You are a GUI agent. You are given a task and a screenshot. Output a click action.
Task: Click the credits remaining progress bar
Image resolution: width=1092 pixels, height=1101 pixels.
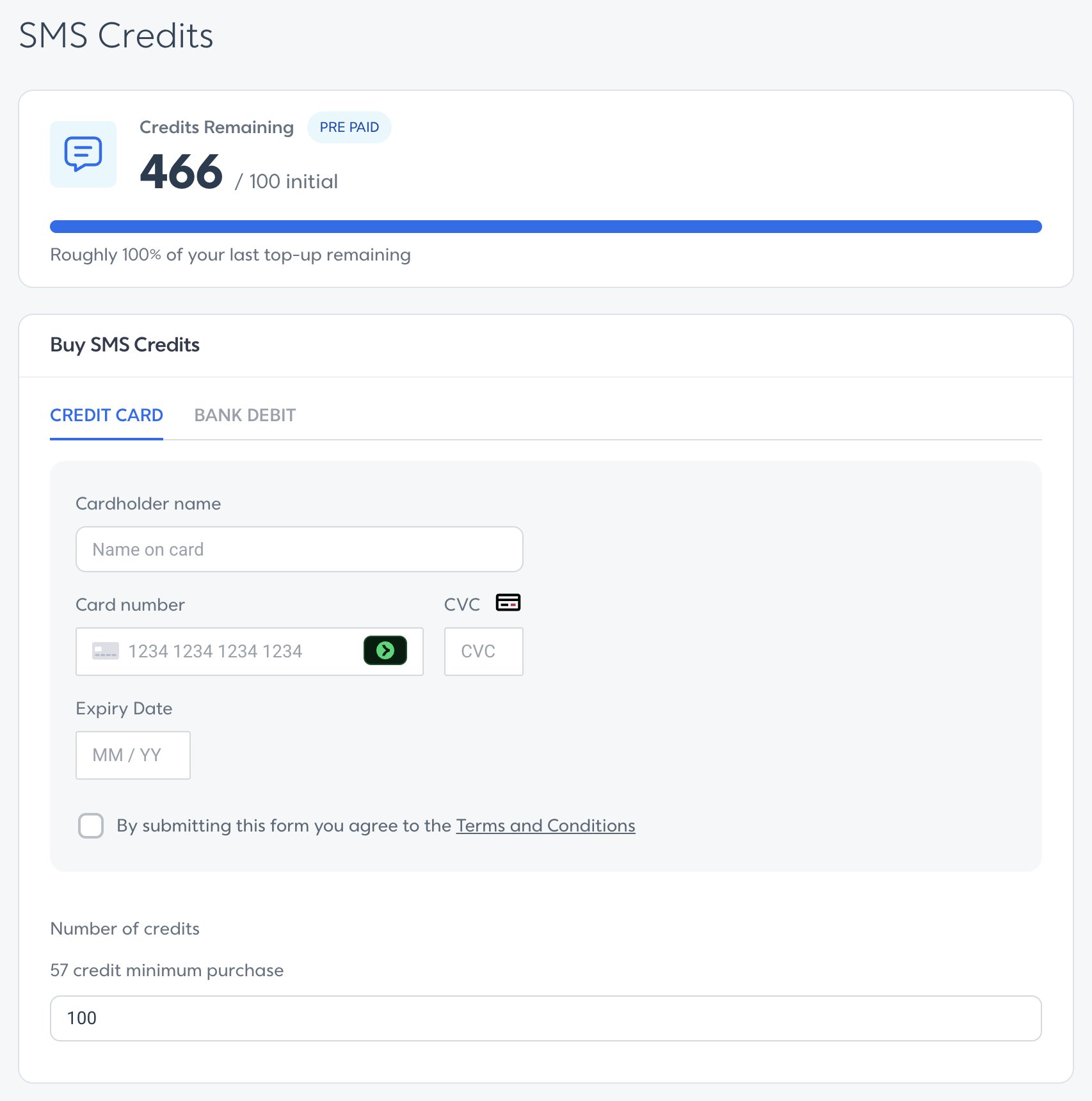point(546,227)
